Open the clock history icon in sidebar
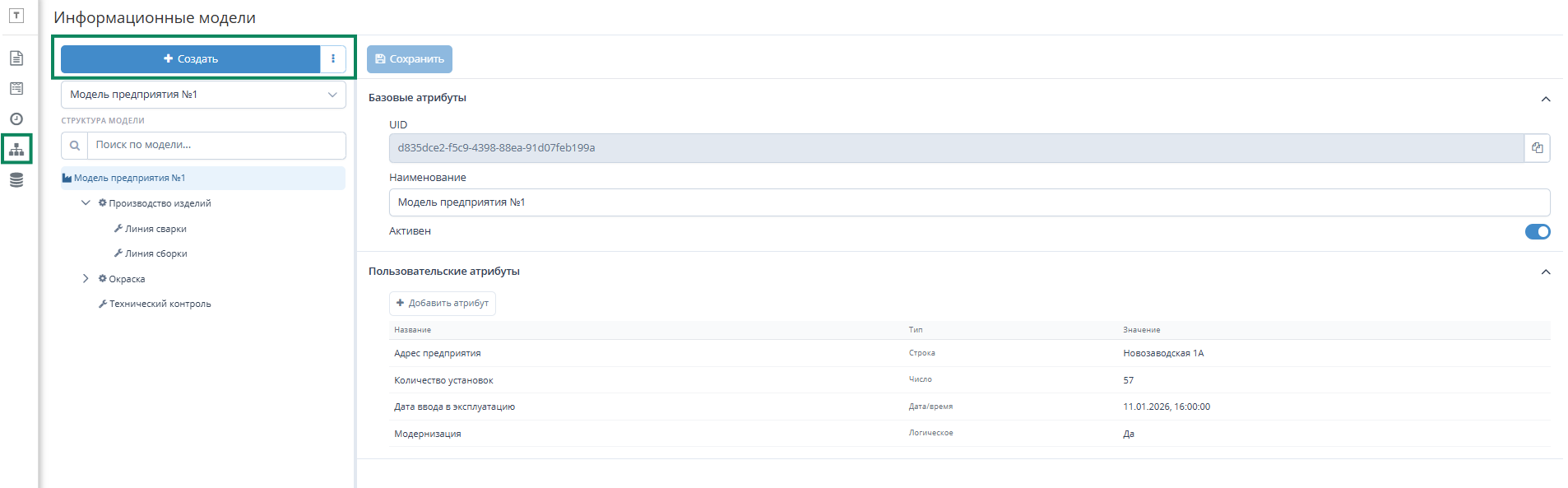 pos(16,119)
